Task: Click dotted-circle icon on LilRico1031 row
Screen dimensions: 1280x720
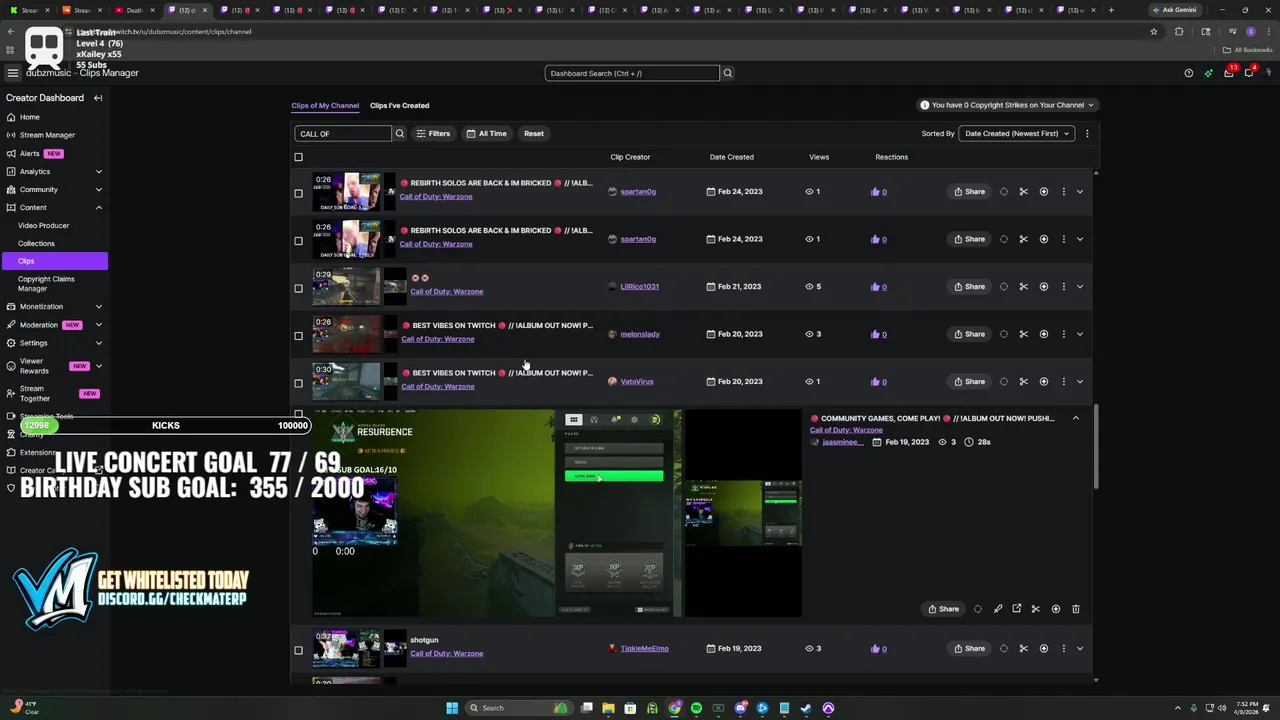Action: pos(1003,287)
